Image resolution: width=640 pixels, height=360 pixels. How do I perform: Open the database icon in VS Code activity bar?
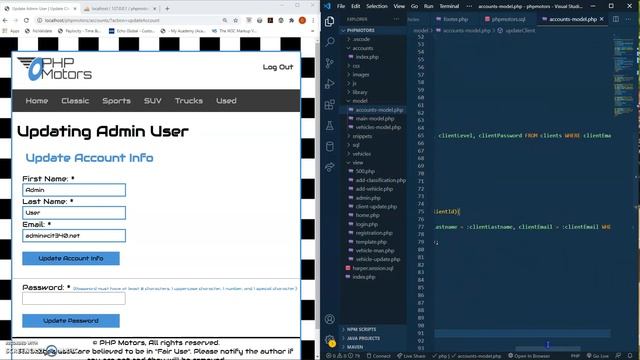pyautogui.click(x=330, y=146)
